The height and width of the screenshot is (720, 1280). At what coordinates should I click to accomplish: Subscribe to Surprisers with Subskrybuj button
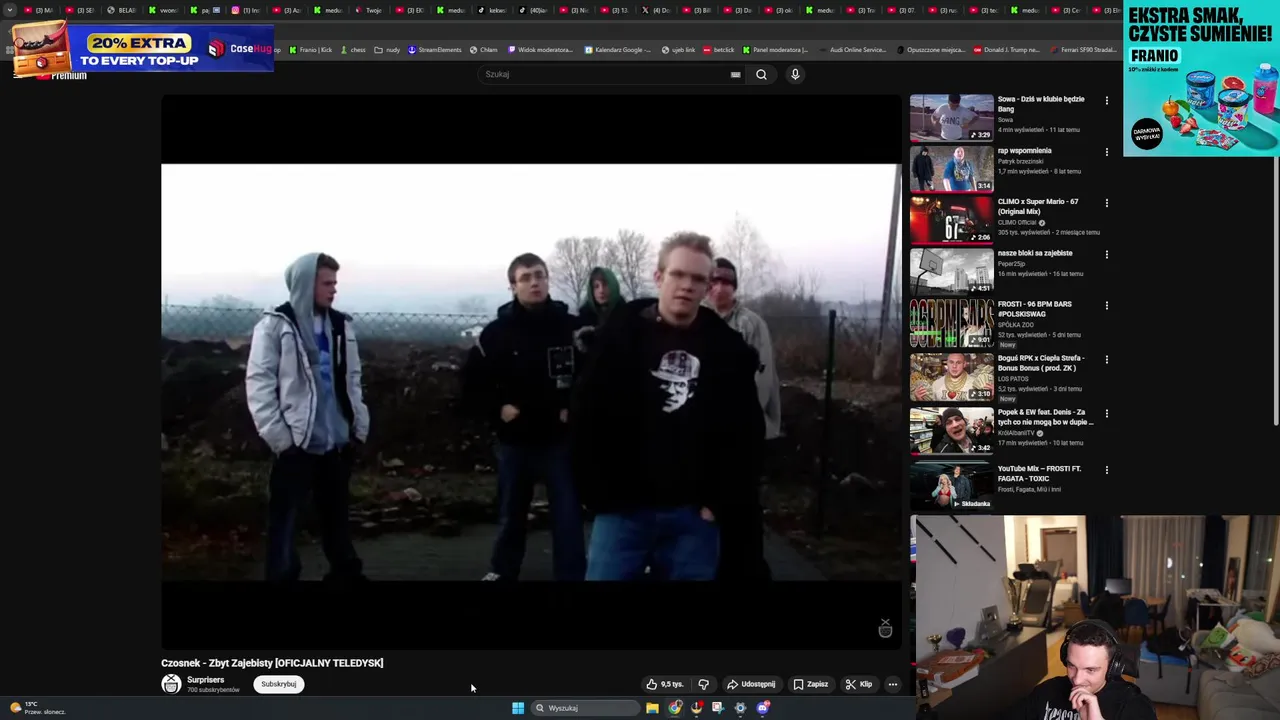tap(278, 684)
